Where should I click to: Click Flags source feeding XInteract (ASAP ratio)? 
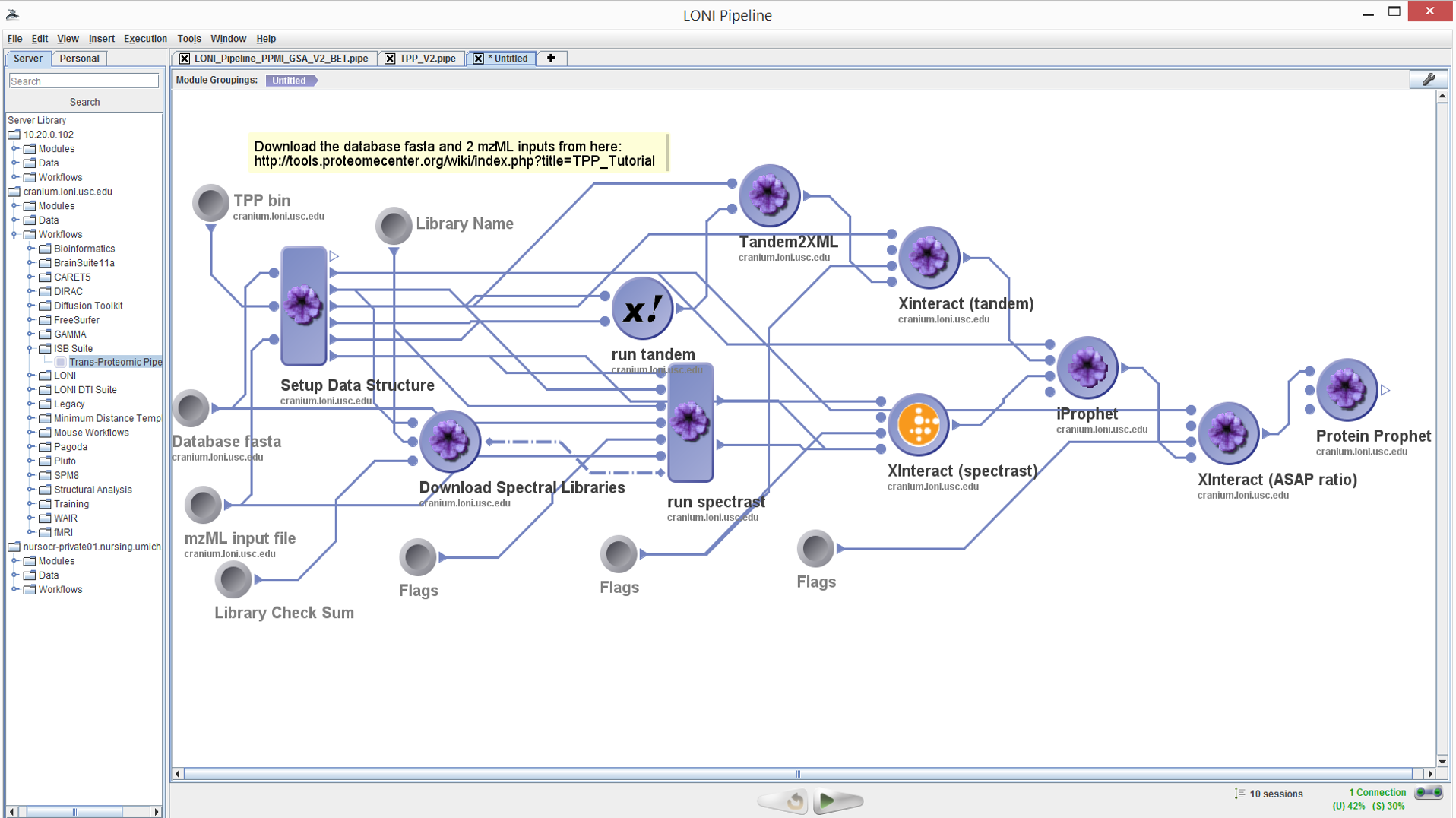[815, 549]
